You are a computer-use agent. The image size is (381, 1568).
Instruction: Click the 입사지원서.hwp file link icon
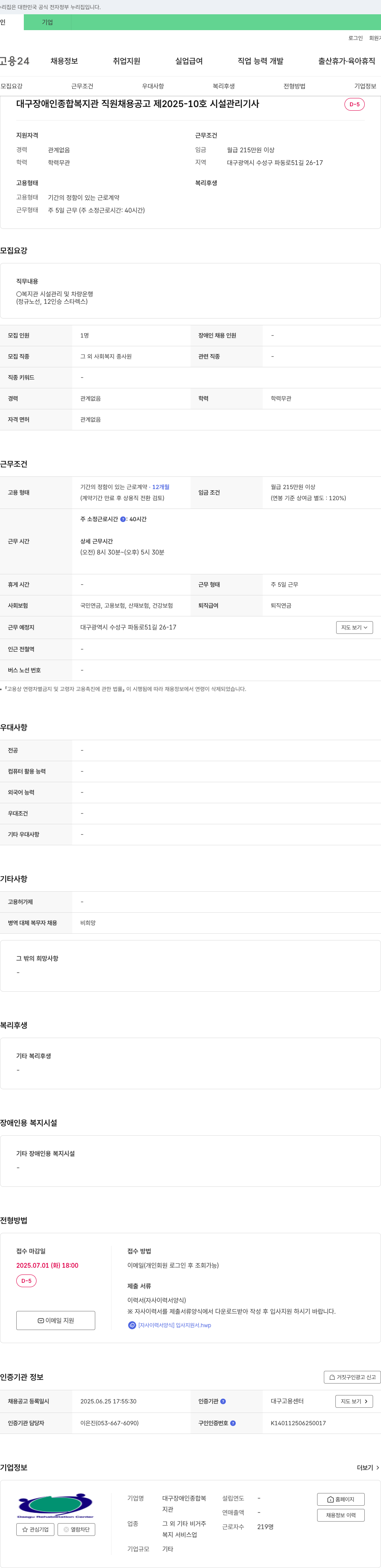[x=132, y=1325]
